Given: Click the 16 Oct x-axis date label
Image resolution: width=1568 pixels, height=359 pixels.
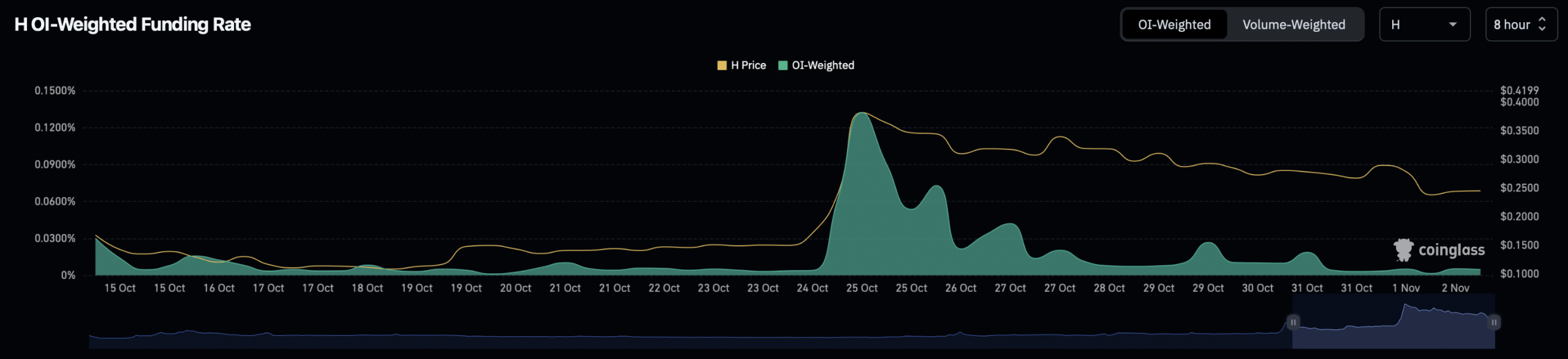Looking at the screenshot, I should [219, 288].
